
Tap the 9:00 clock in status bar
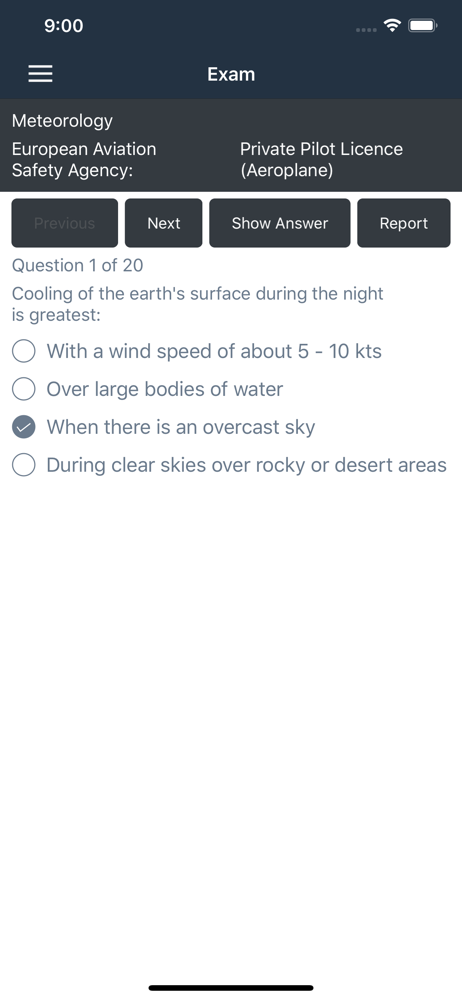pyautogui.click(x=64, y=26)
